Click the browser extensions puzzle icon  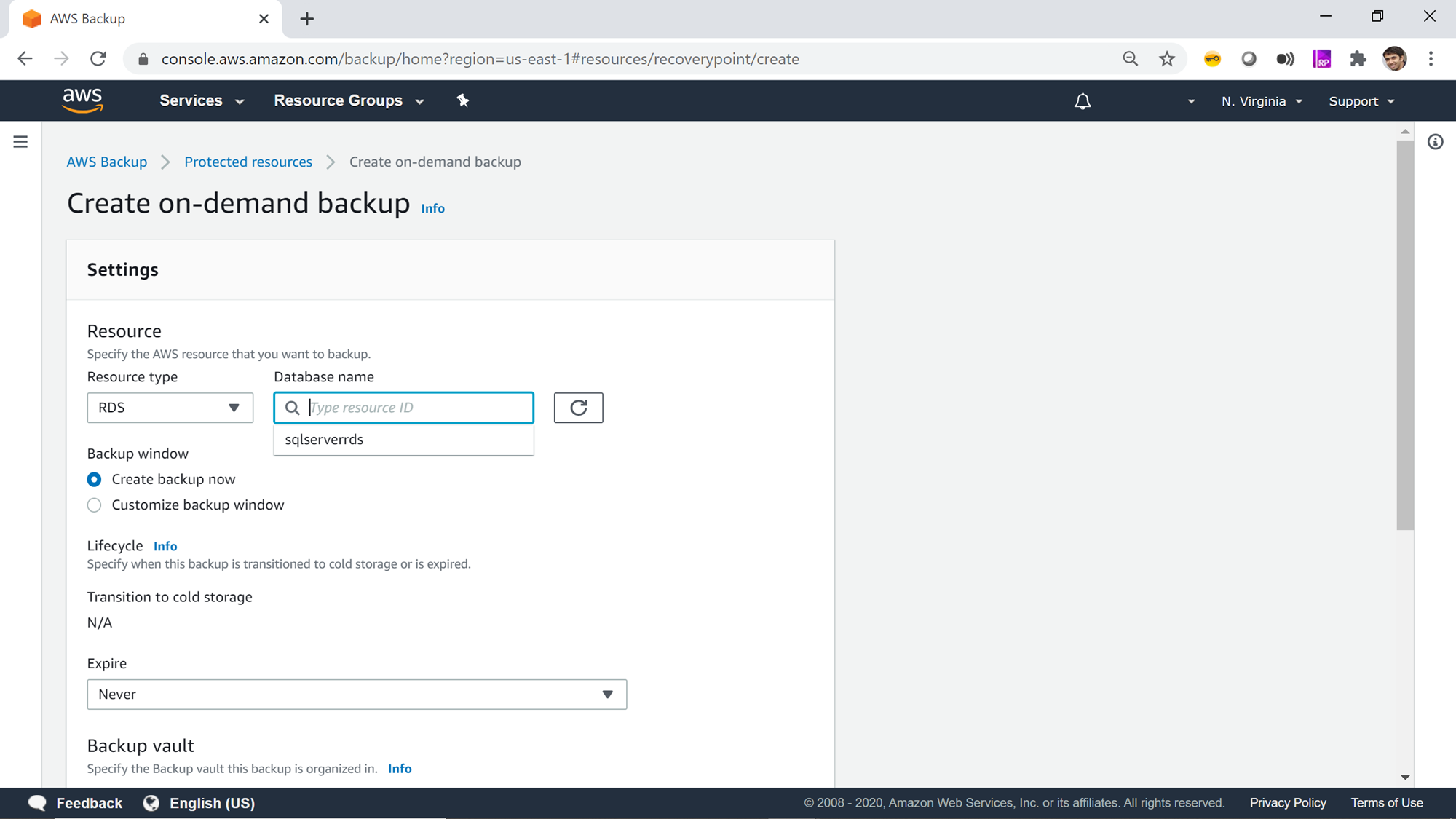pyautogui.click(x=1358, y=59)
